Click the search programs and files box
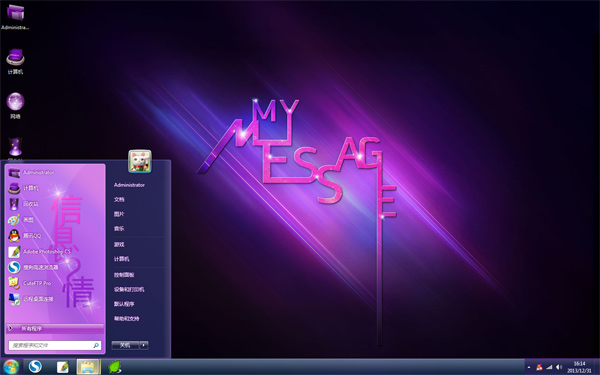The image size is (600, 375). click(55, 345)
